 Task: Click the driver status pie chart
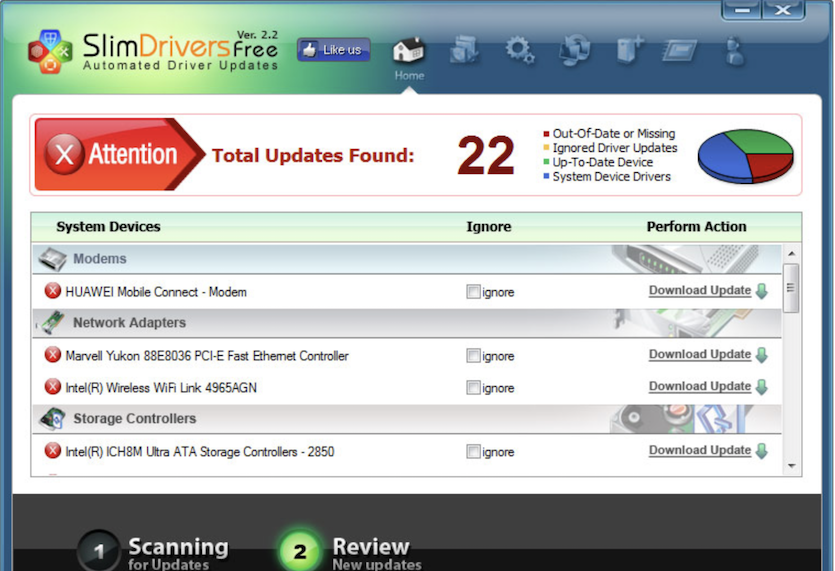[x=746, y=156]
